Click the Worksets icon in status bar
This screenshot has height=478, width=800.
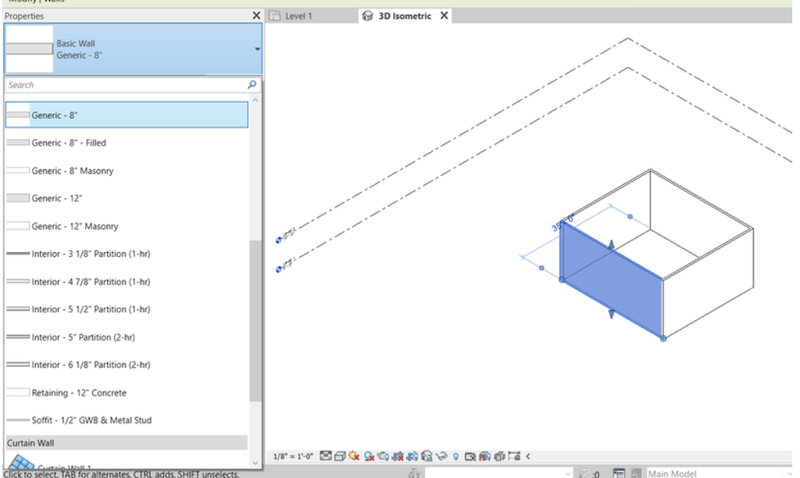click(x=414, y=473)
